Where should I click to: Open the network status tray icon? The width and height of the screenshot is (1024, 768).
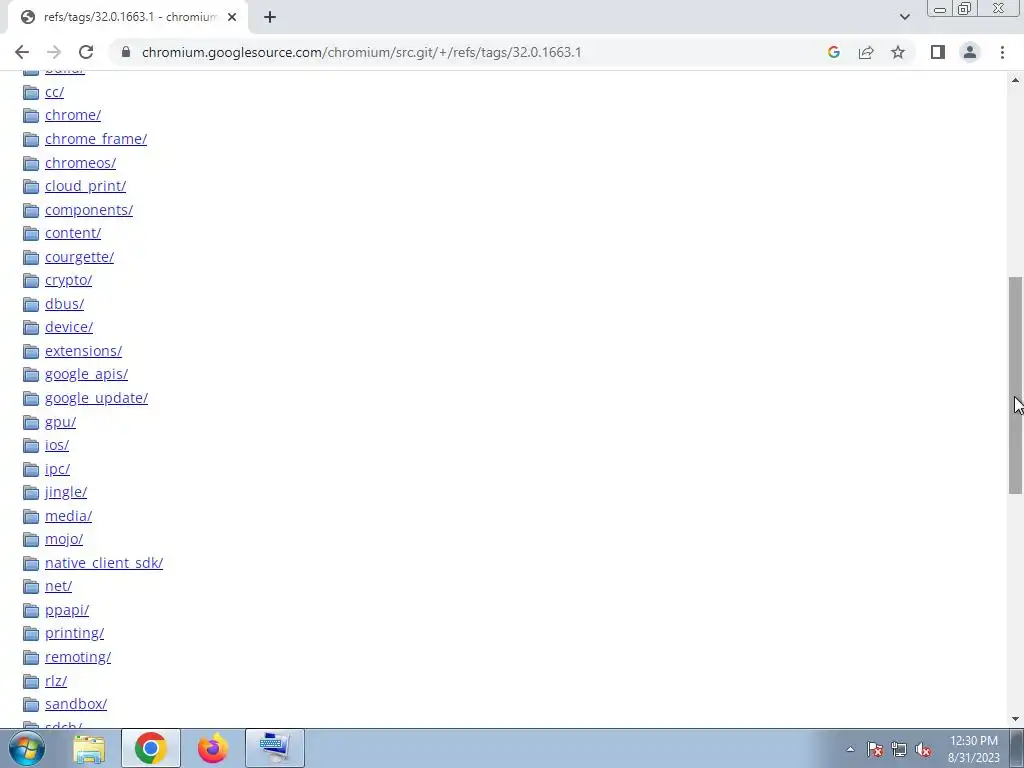(899, 749)
